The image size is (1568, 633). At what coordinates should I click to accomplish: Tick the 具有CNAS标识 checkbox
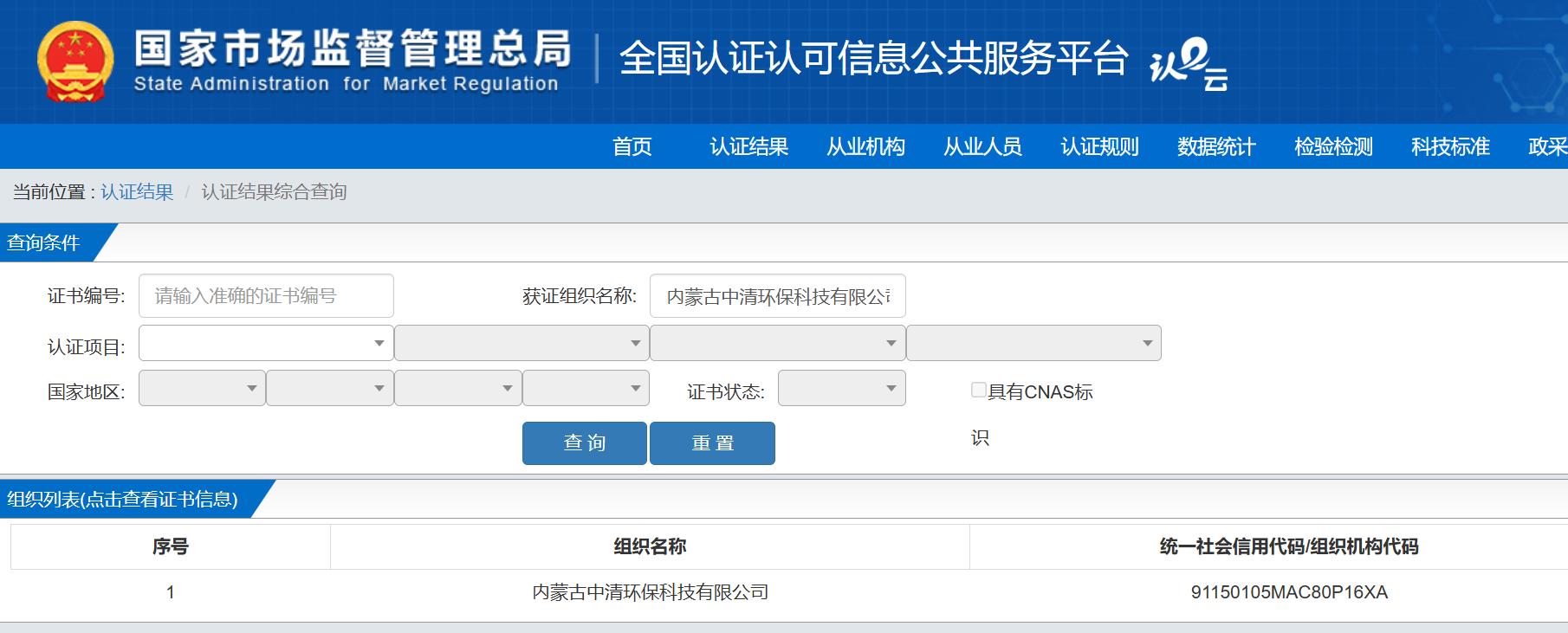tap(979, 390)
